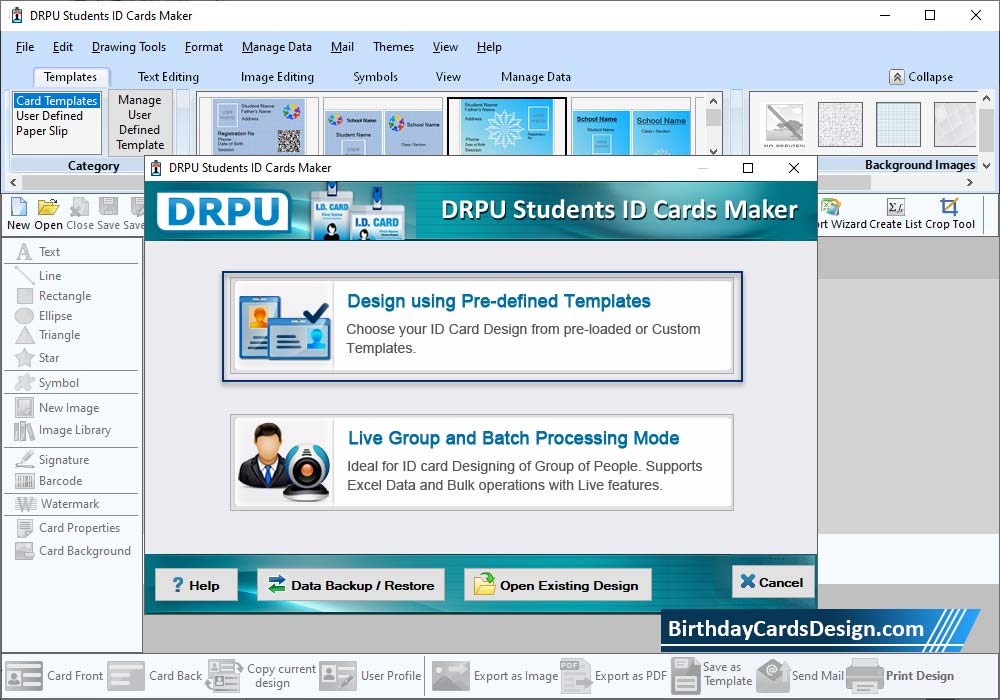Click the Help button in dialog

point(196,585)
